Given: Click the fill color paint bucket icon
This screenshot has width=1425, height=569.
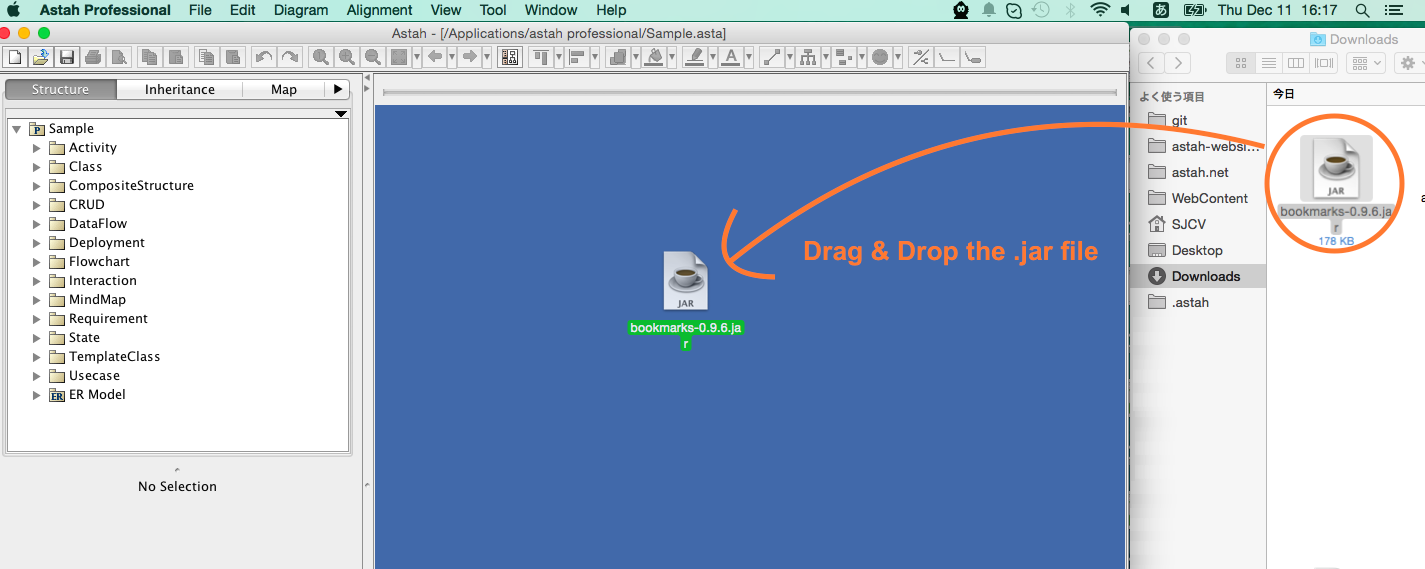Looking at the screenshot, I should click(654, 57).
